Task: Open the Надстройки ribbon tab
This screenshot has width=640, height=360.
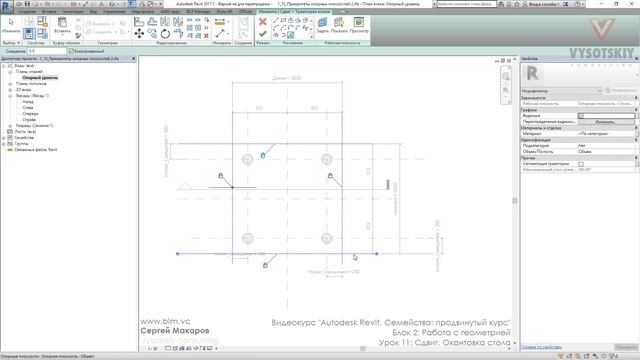Action: click(x=143, y=11)
